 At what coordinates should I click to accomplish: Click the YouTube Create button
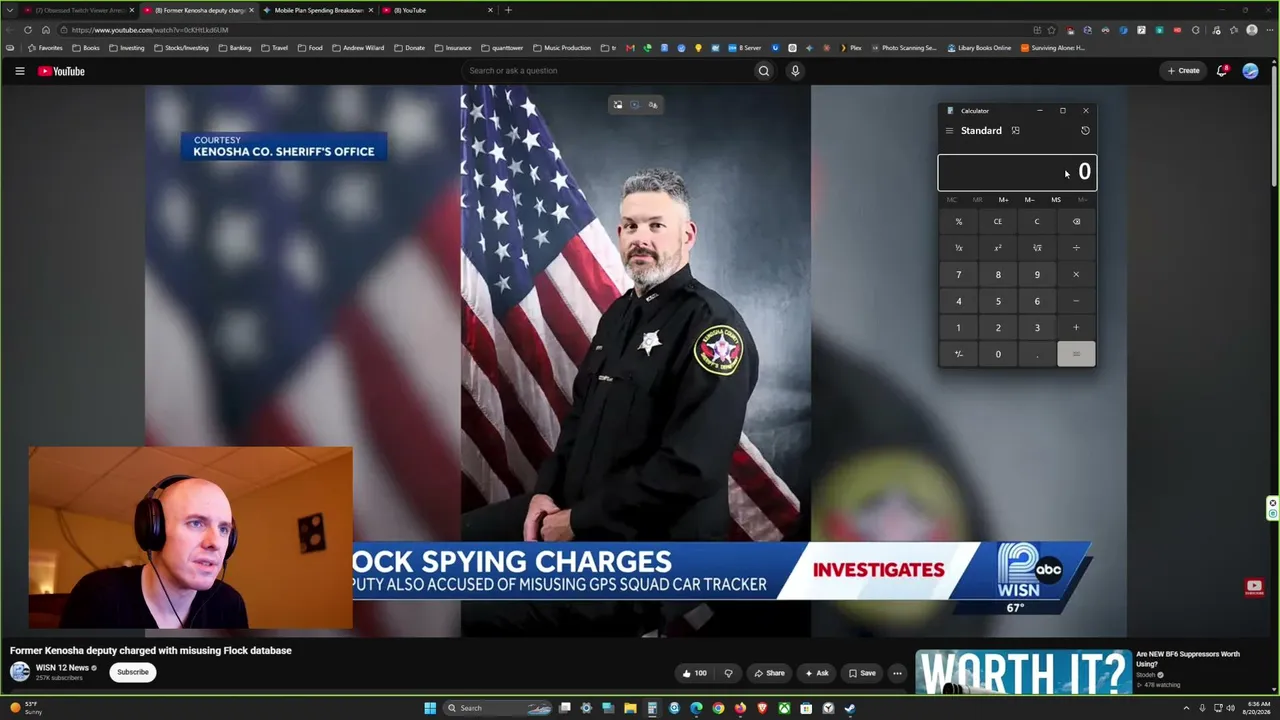pyautogui.click(x=1183, y=71)
